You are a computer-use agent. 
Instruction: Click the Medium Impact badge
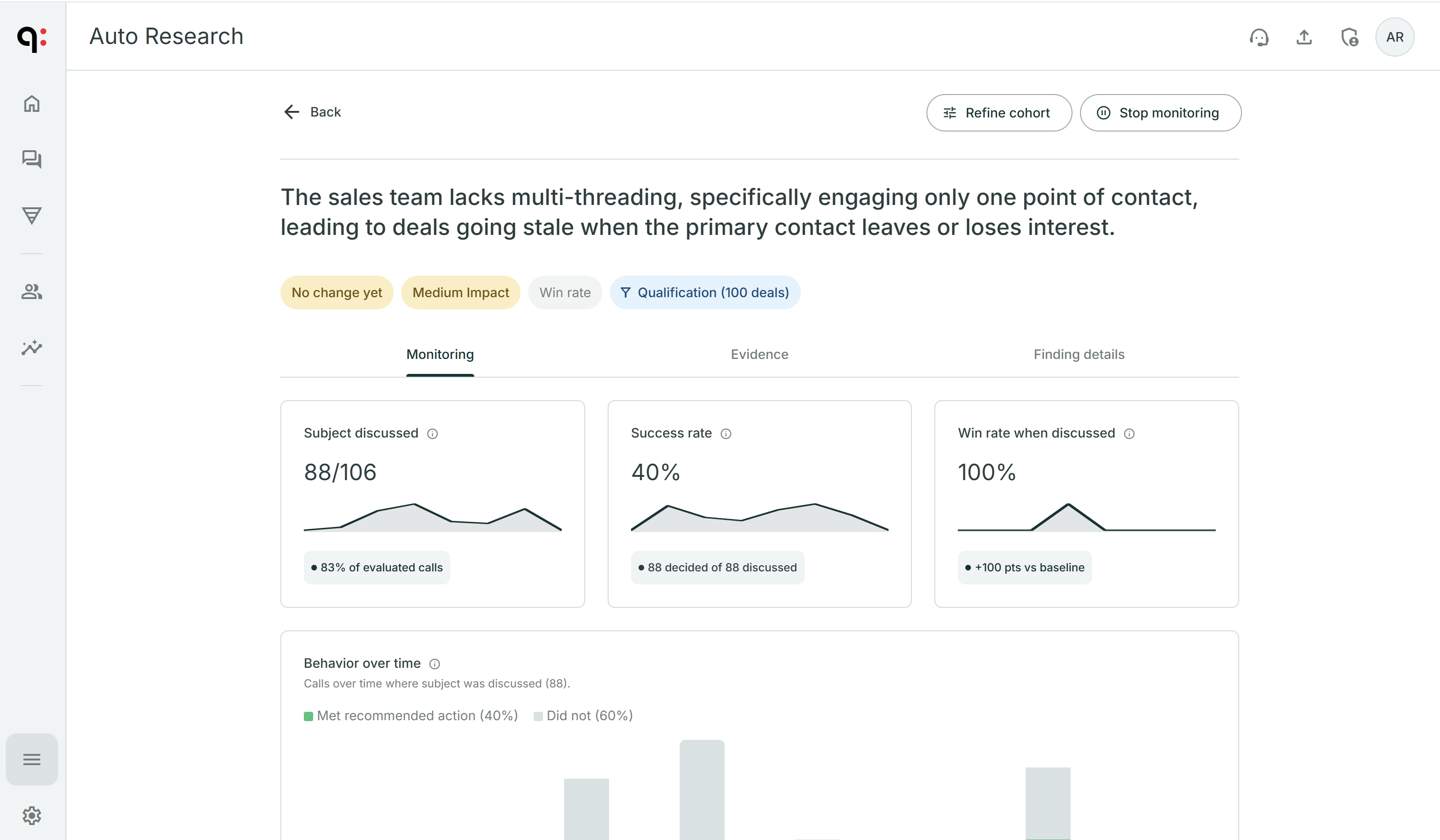(461, 292)
